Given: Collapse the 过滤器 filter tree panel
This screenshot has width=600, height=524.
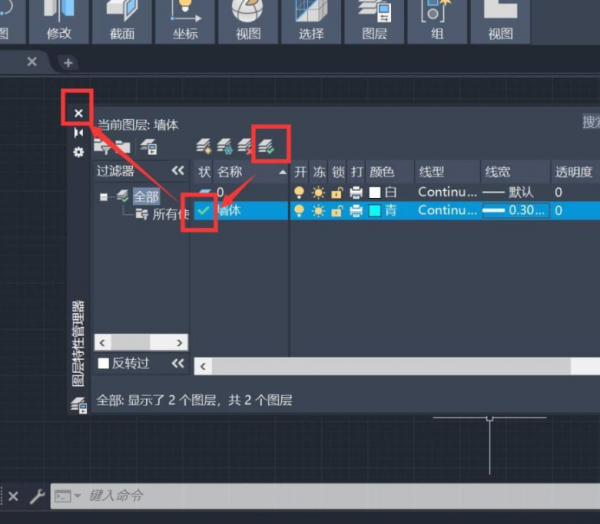Looking at the screenshot, I should (178, 171).
